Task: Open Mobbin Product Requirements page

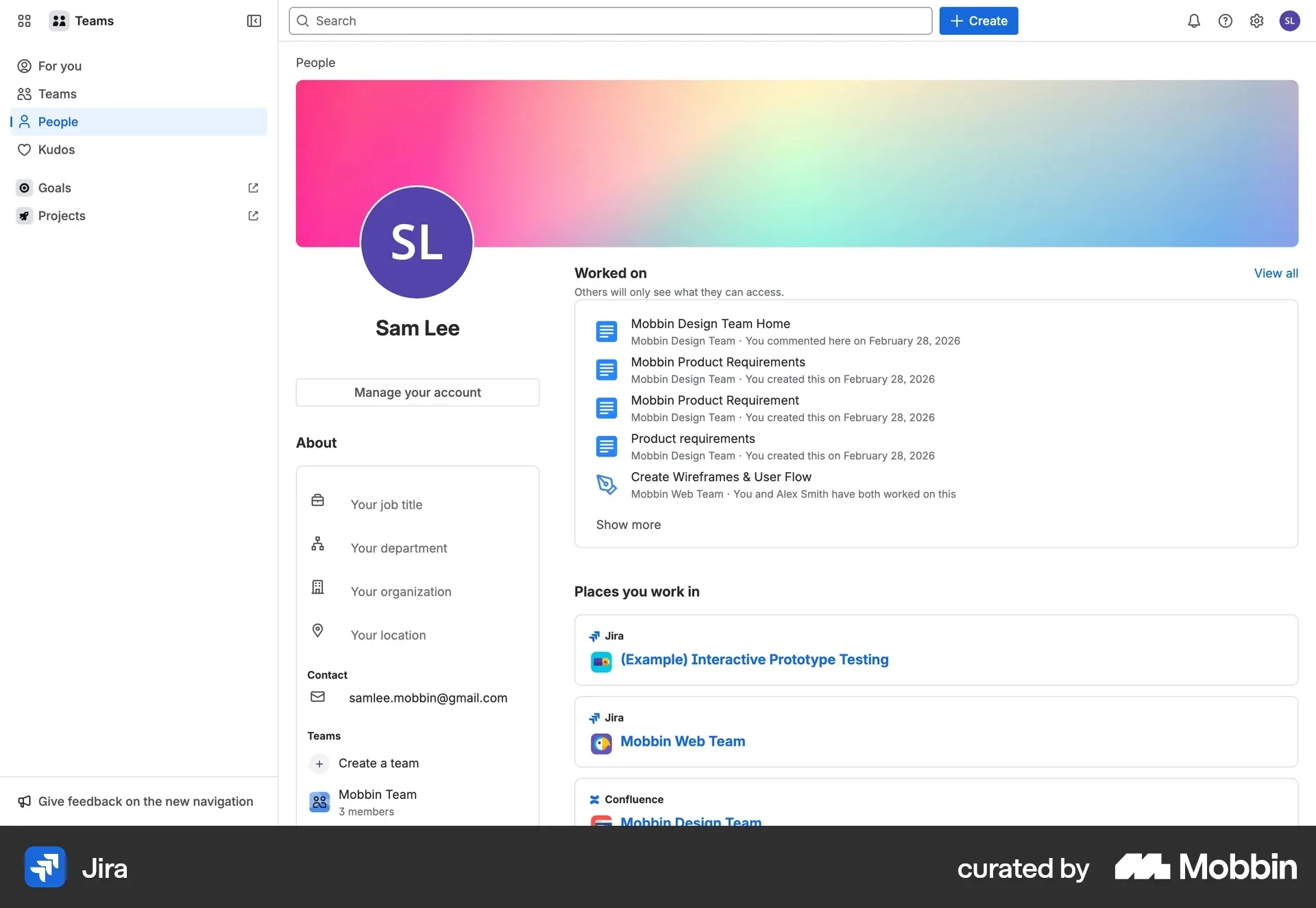Action: (718, 362)
